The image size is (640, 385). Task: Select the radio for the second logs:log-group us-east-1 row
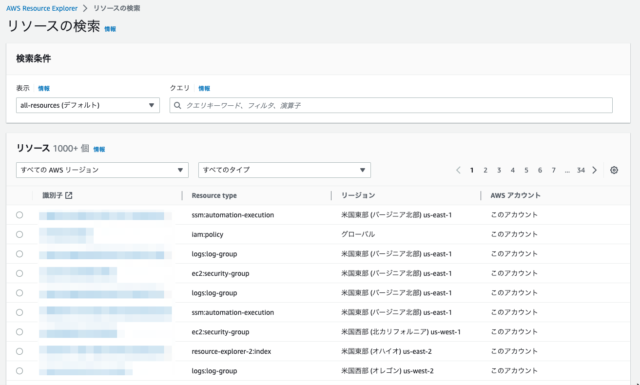[x=20, y=293]
